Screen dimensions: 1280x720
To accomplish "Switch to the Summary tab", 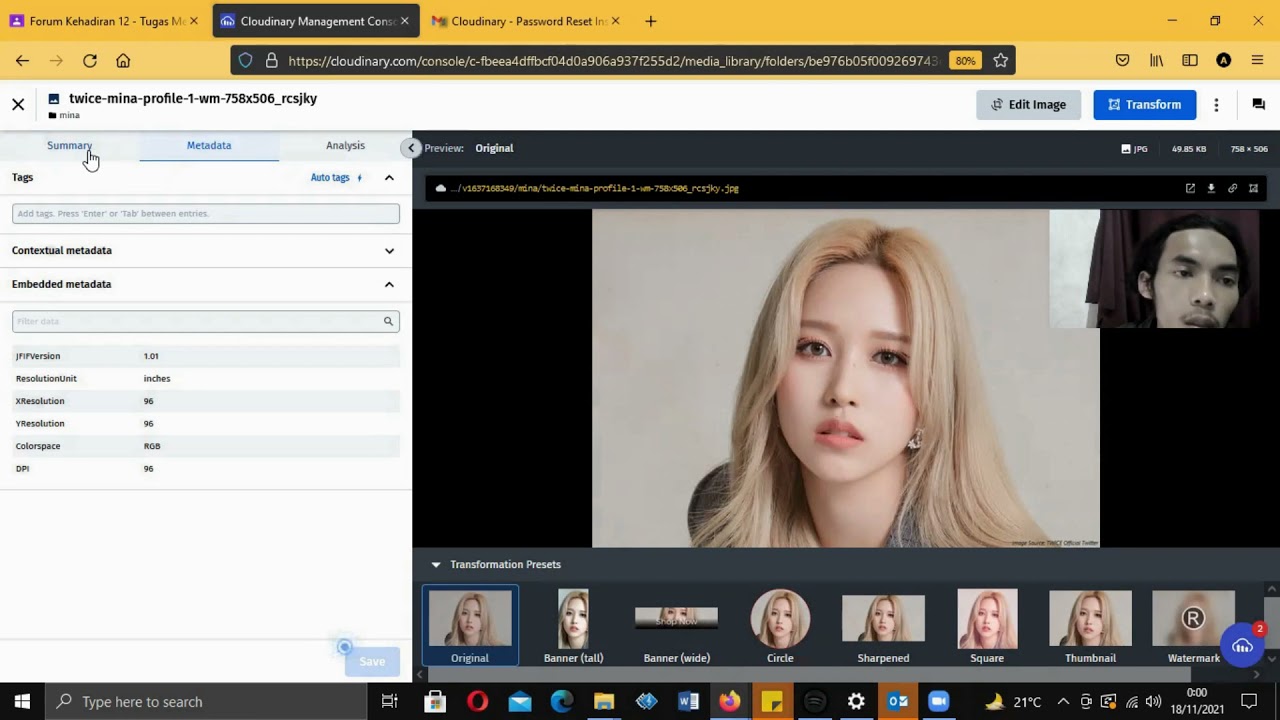I will (69, 145).
